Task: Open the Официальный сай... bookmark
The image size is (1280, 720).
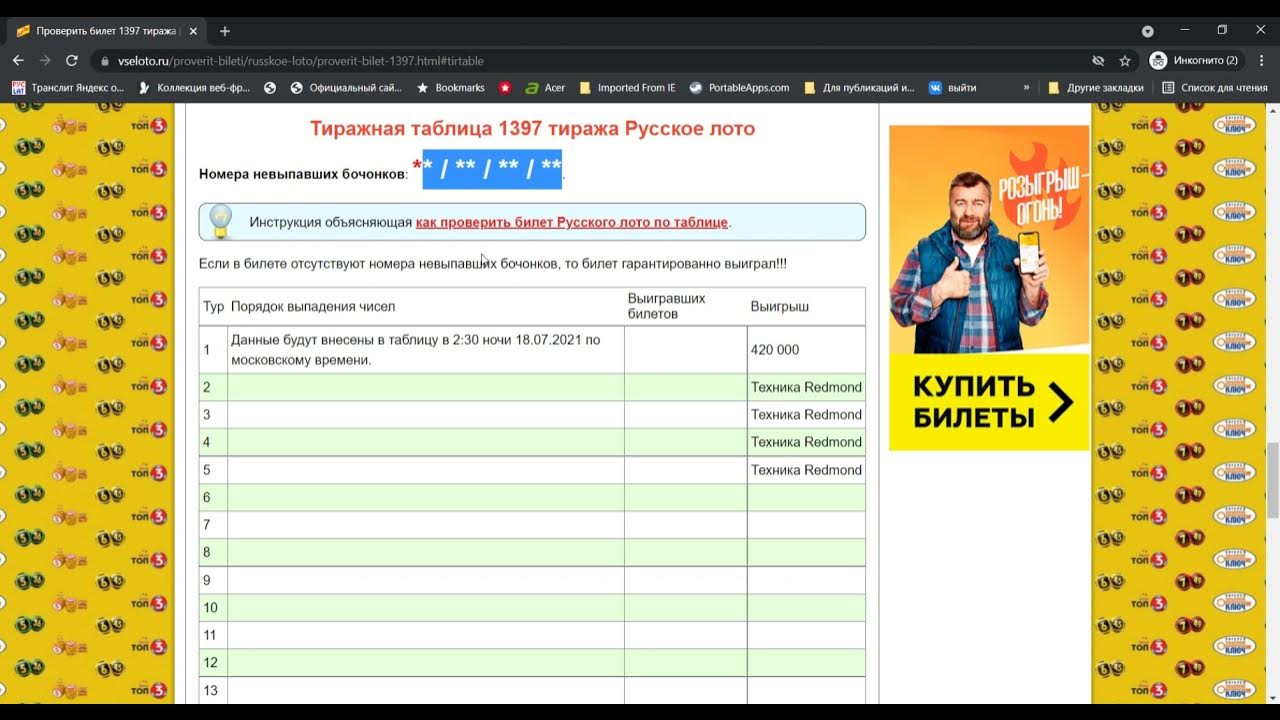Action: (346, 88)
